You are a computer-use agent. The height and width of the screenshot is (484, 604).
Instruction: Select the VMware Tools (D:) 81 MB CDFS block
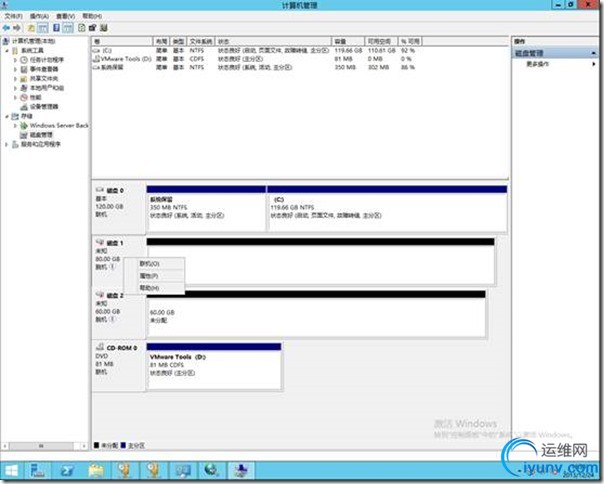[214, 366]
